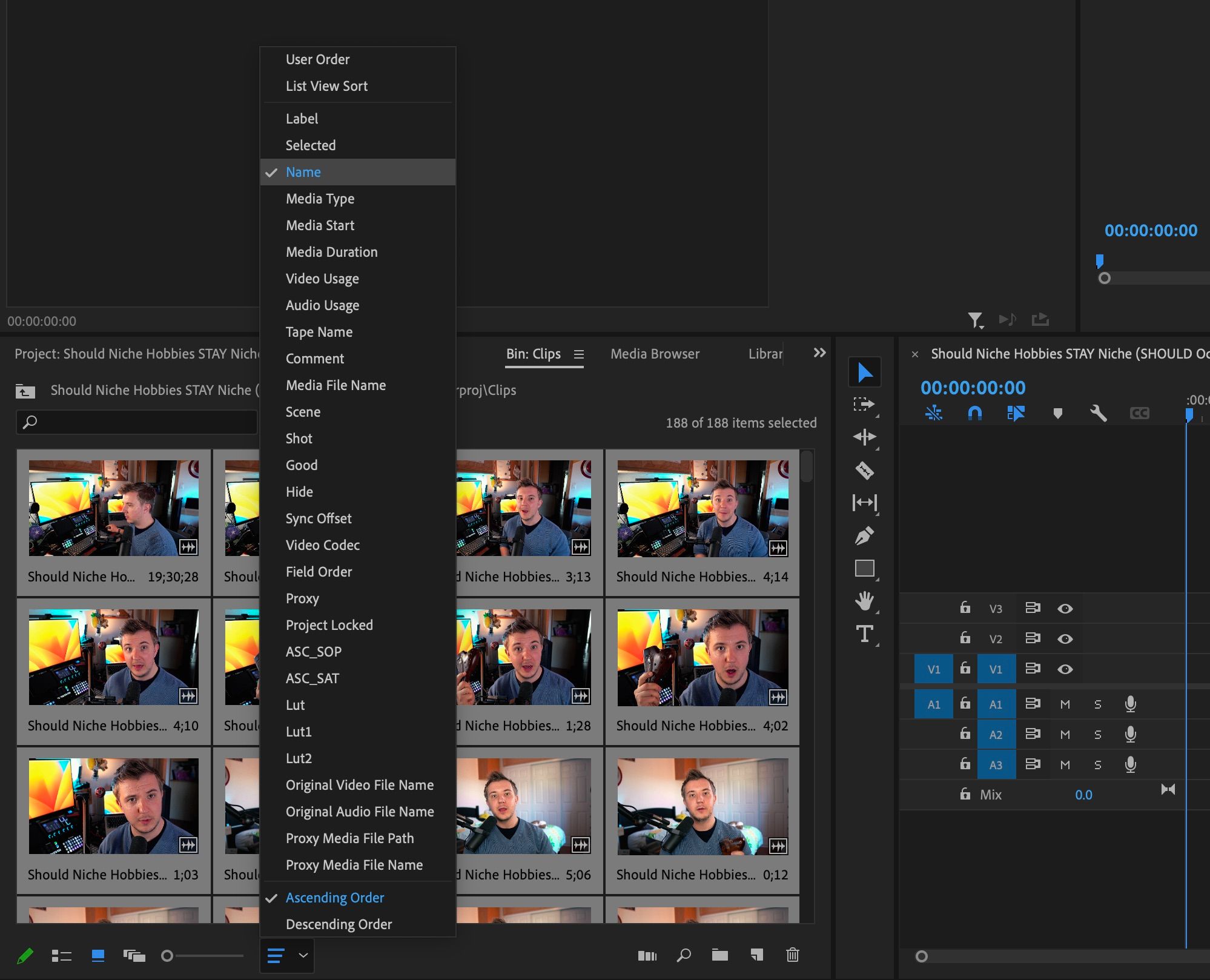
Task: Select the Hand tool
Action: click(x=865, y=601)
